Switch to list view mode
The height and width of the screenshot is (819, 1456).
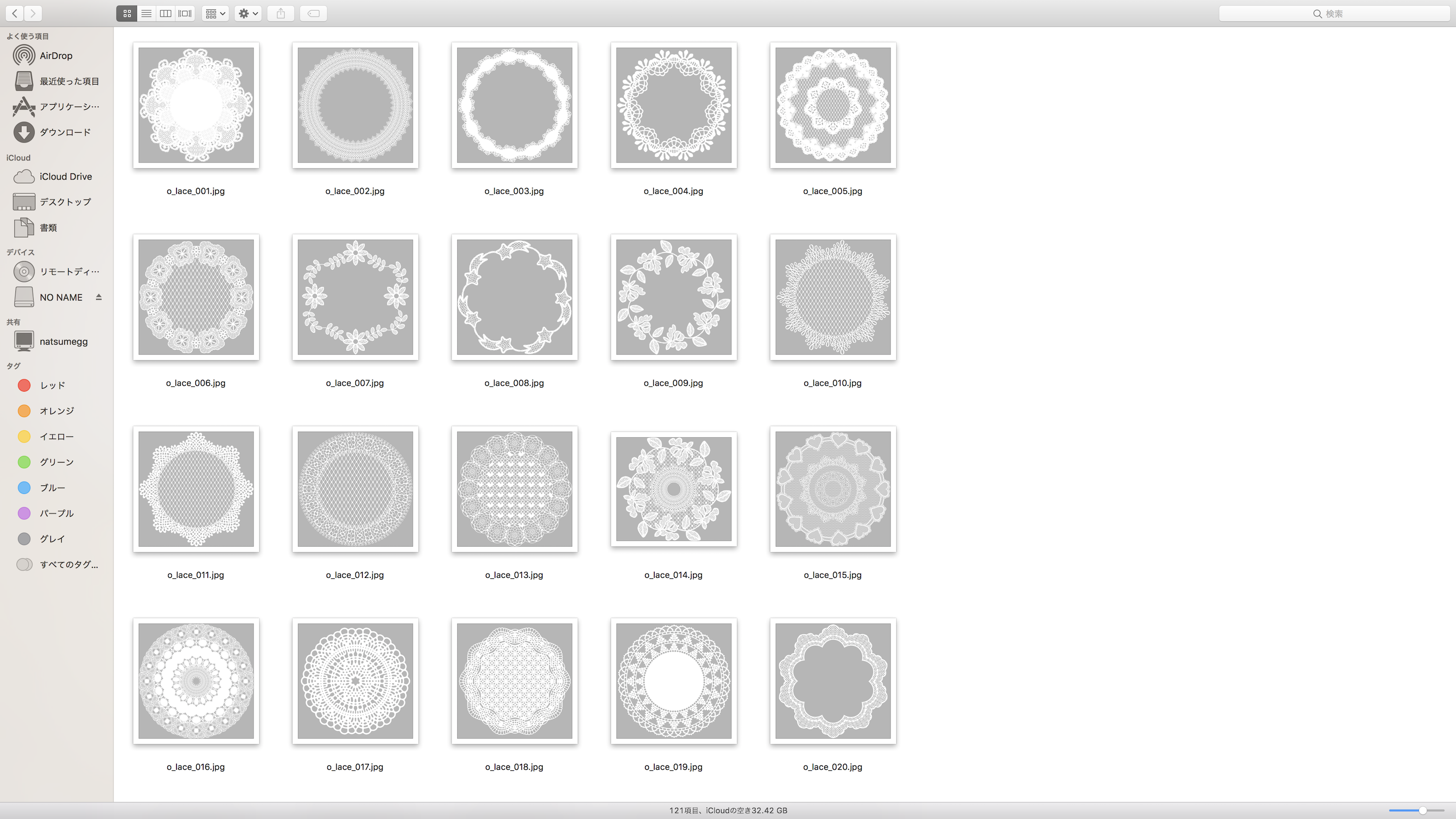(146, 14)
